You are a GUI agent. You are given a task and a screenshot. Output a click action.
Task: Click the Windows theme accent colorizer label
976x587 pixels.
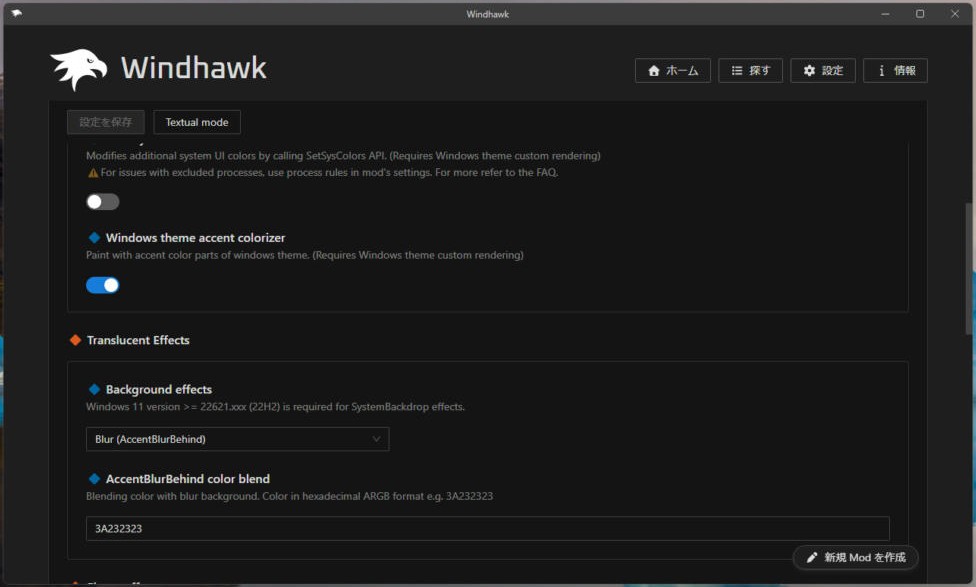coord(195,238)
